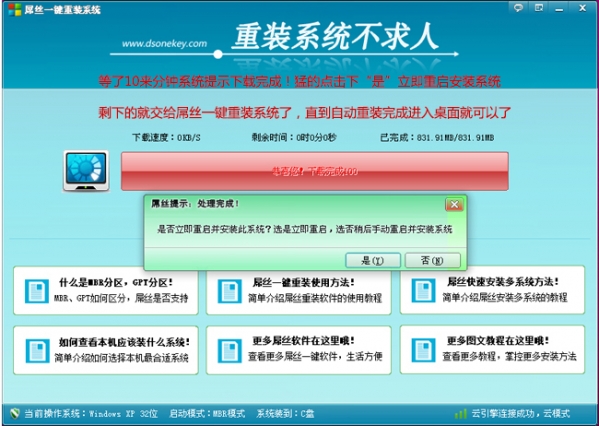
Task: Open document icon for 屌丝一键重装使用方法
Action: click(x=230, y=291)
